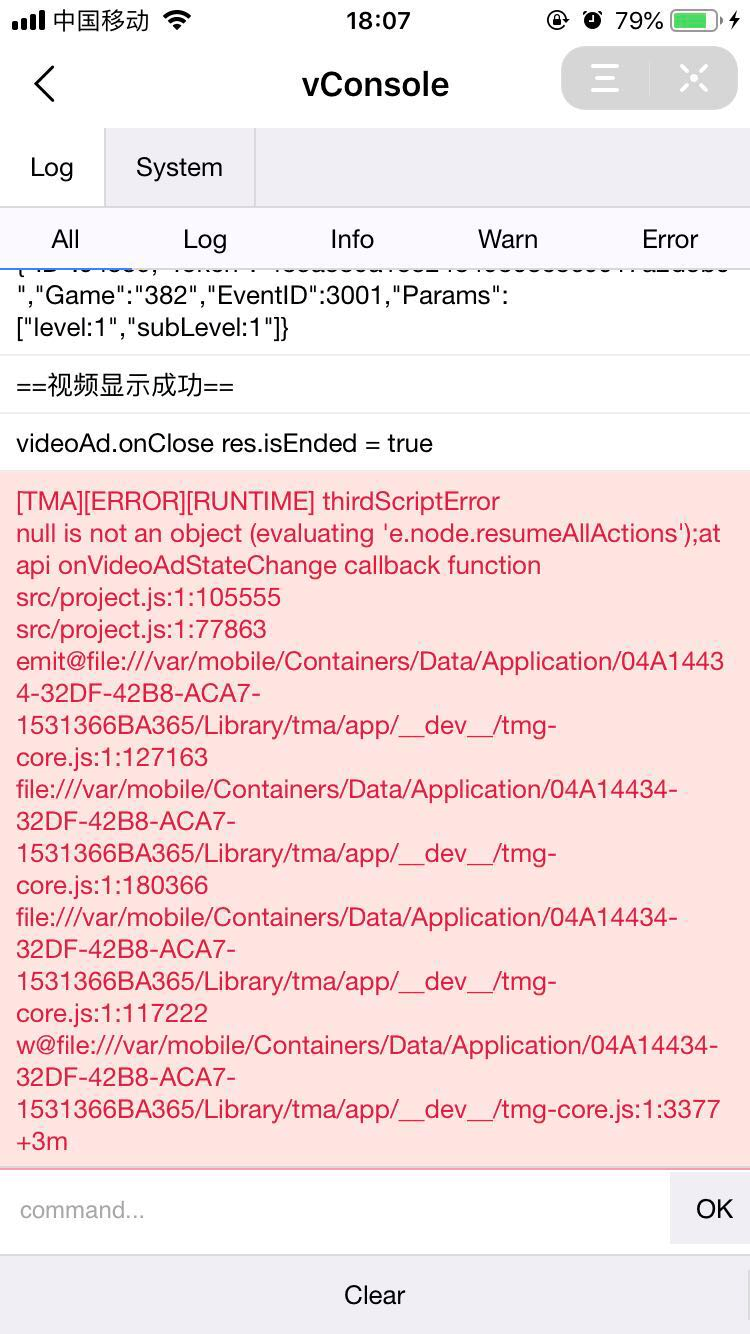Tap the videoAd.onClose log line

coord(224,443)
